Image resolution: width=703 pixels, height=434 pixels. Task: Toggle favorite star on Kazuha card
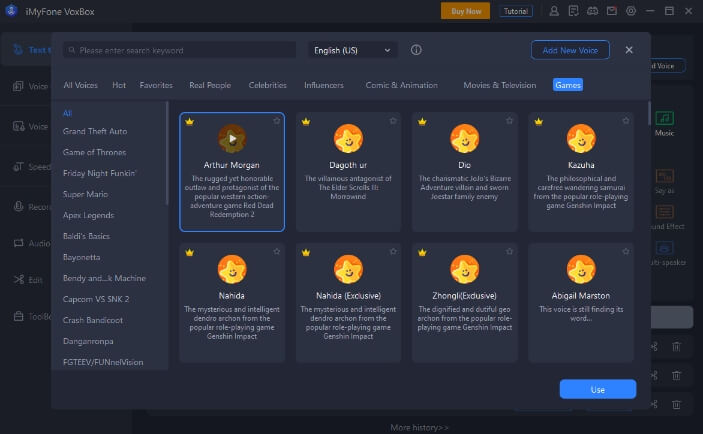coord(626,121)
